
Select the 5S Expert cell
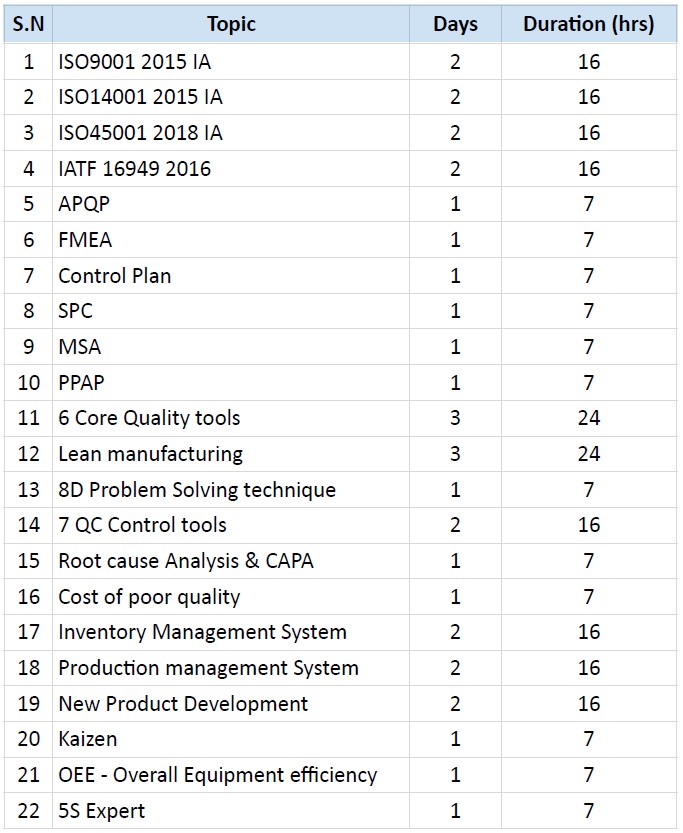(x=231, y=811)
